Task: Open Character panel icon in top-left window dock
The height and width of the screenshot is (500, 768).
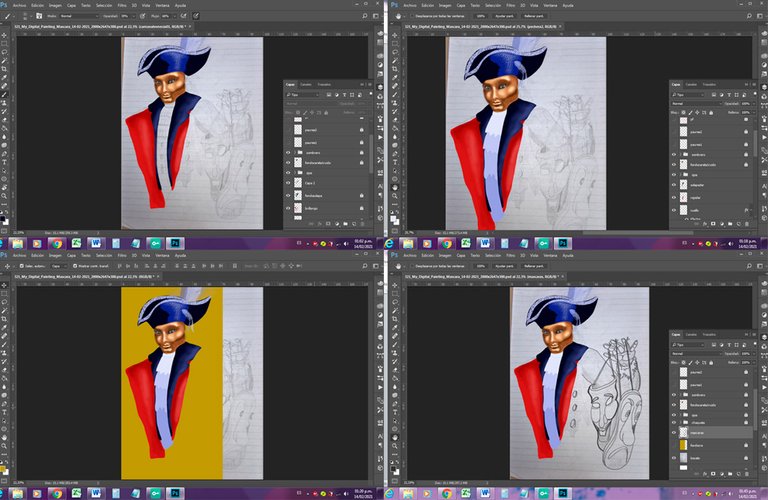Action: point(380,186)
